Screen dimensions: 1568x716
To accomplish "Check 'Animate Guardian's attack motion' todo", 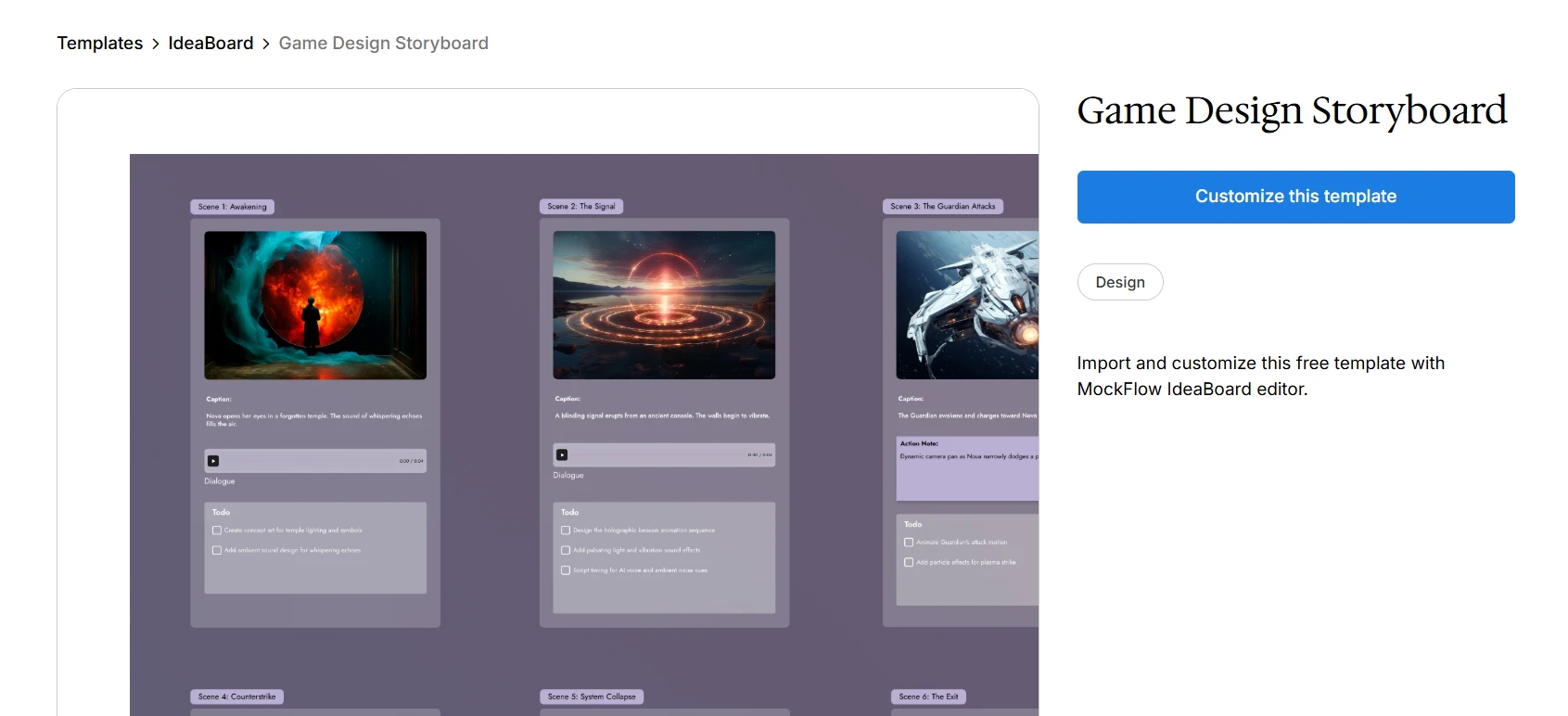I will 909,543.
